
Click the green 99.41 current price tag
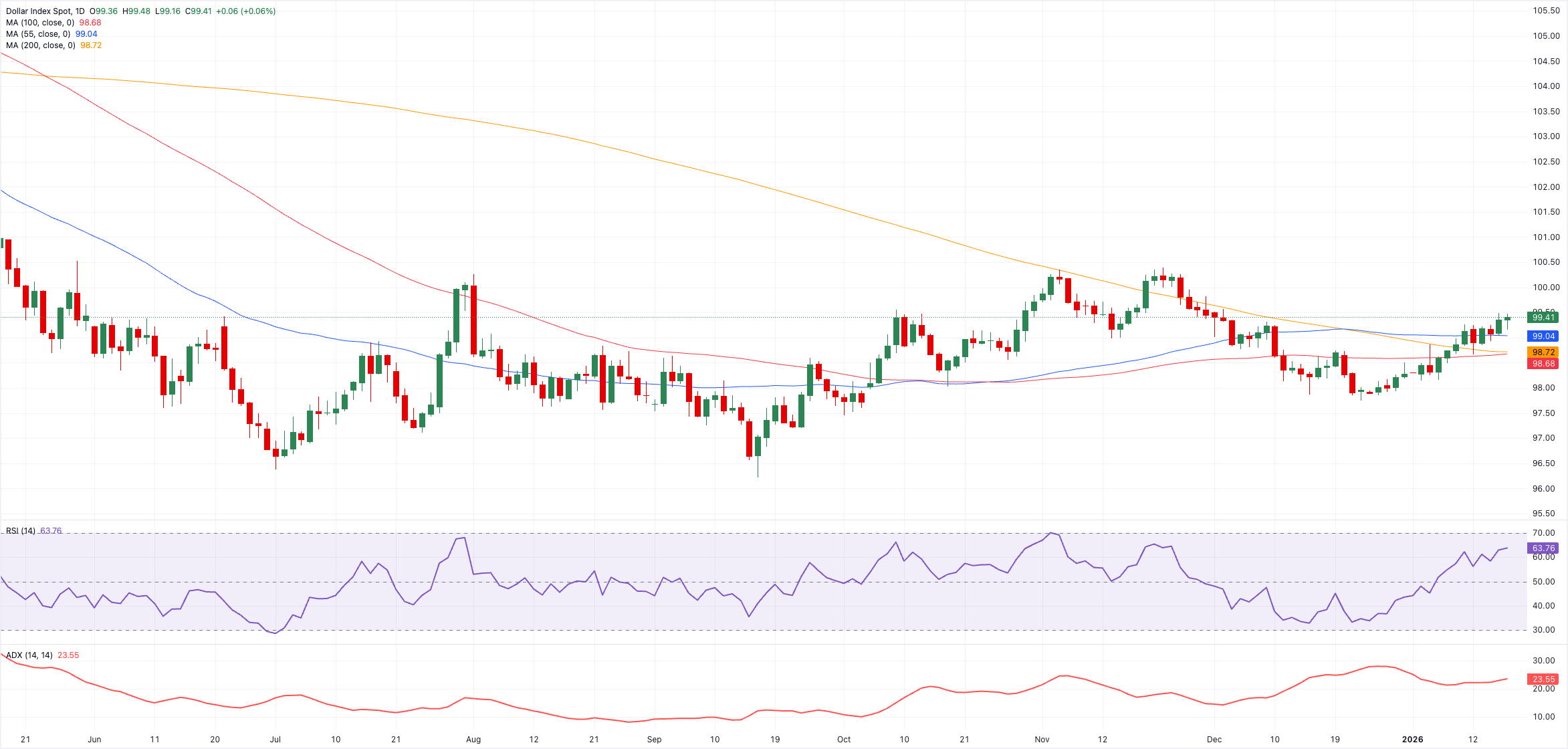pos(1543,318)
